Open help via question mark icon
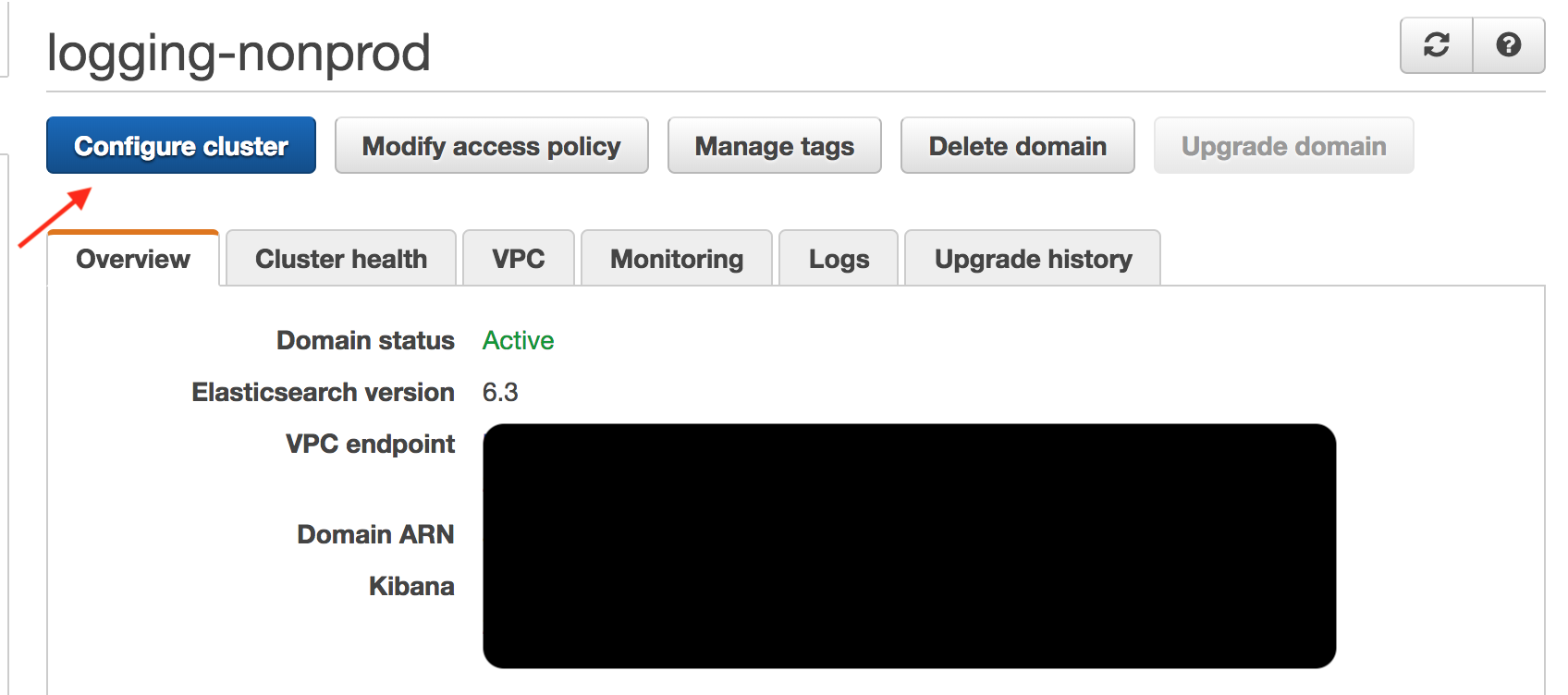Viewport: 1568px width, 695px height. pyautogui.click(x=1509, y=45)
